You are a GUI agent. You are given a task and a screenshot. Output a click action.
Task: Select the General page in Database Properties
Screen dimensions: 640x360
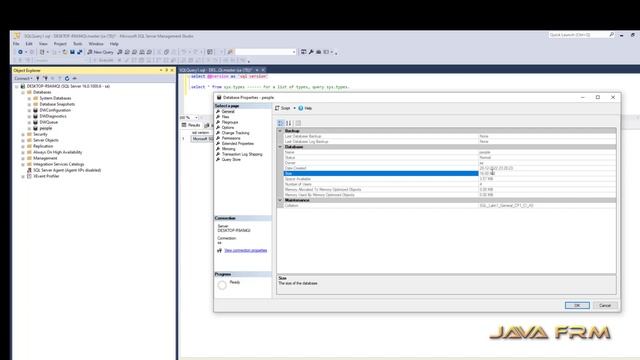click(x=228, y=111)
